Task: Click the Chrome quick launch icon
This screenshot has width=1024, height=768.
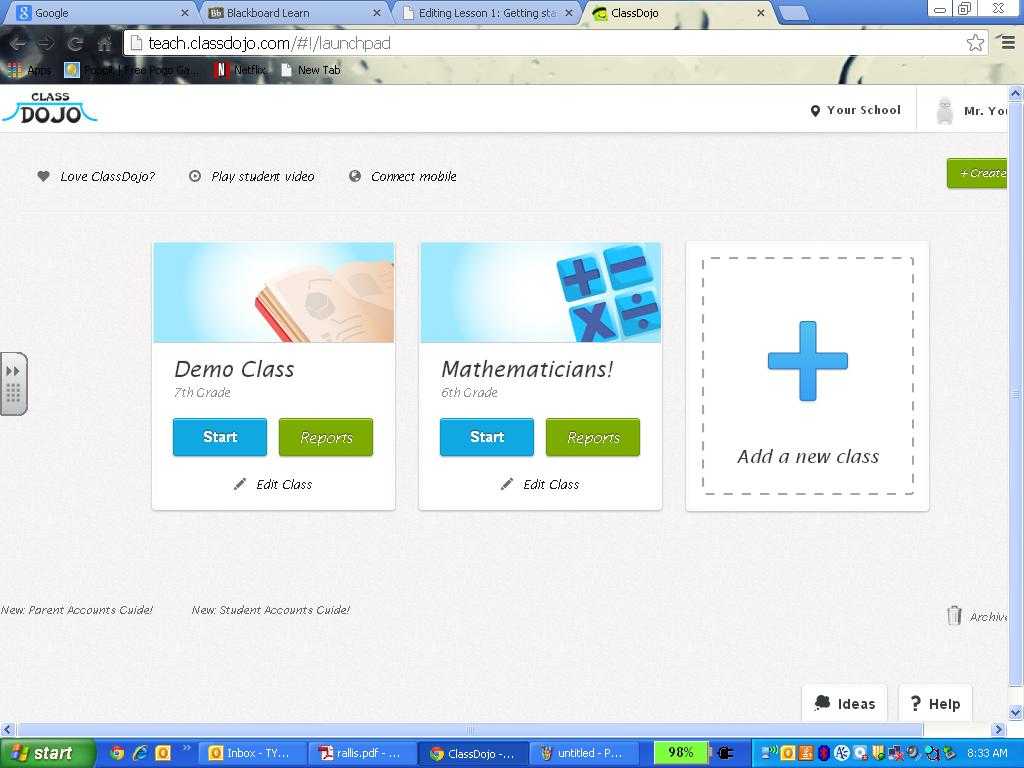Action: click(117, 753)
